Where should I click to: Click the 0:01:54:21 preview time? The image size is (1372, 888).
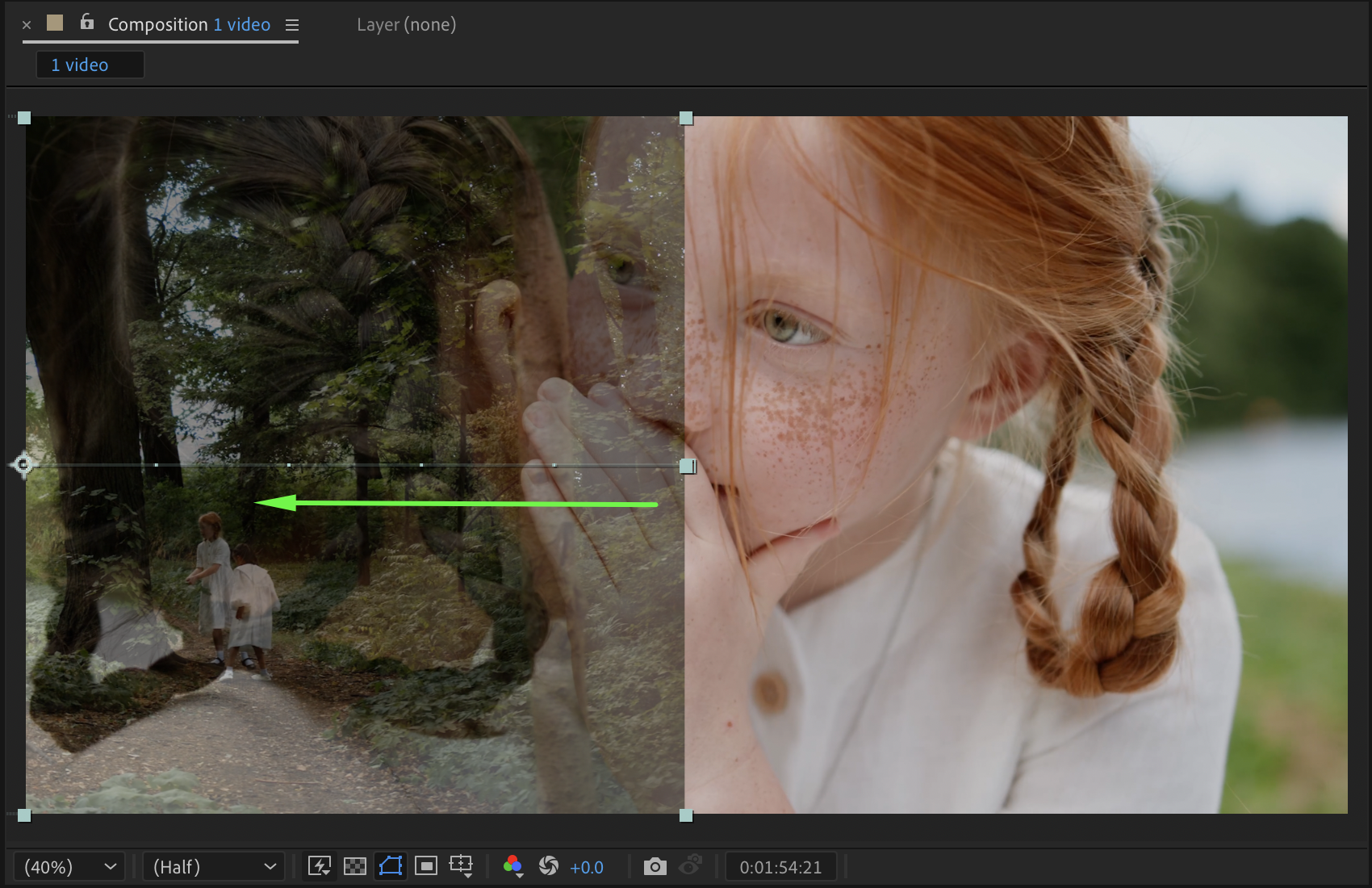point(780,867)
